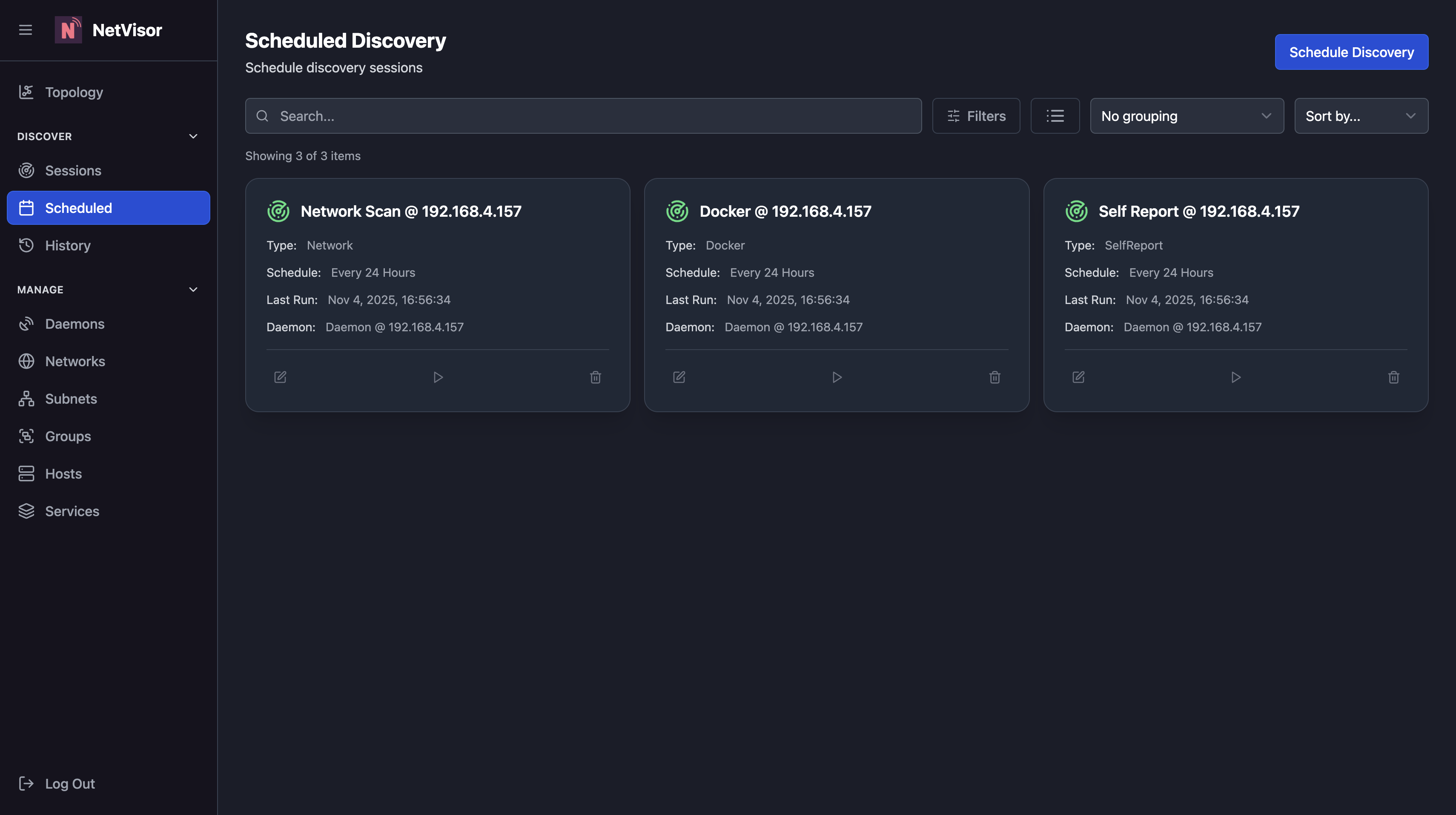Edit the Self Report discovery
Viewport: 1456px width, 815px height.
[x=1078, y=377]
